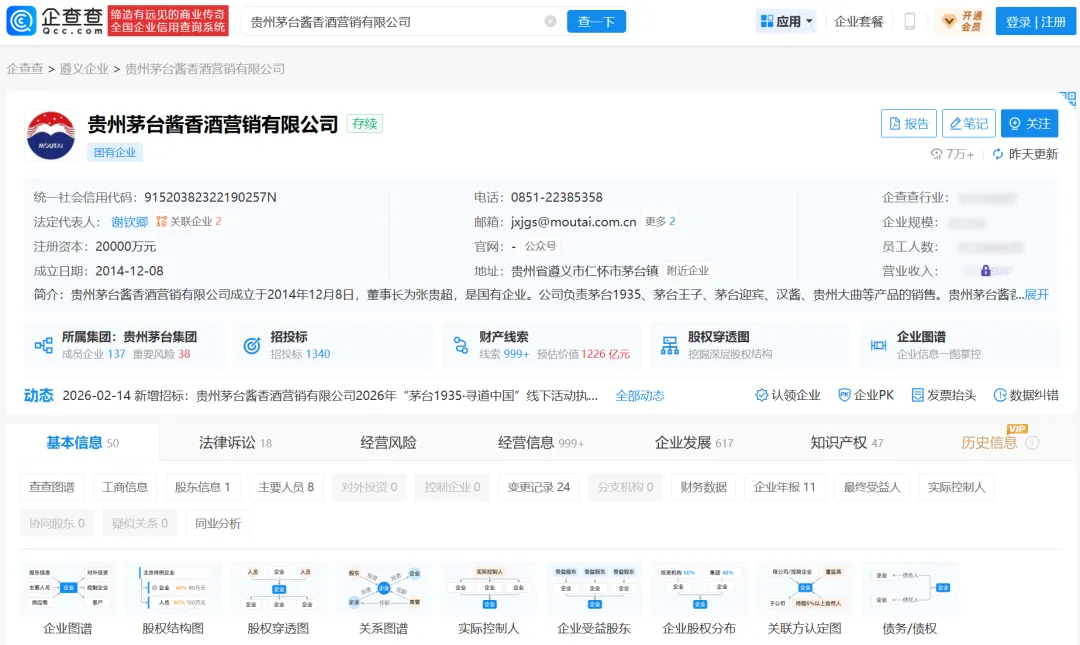Open legal representative 谢钦卿 link
This screenshot has height=645, width=1080.
[x=129, y=222]
